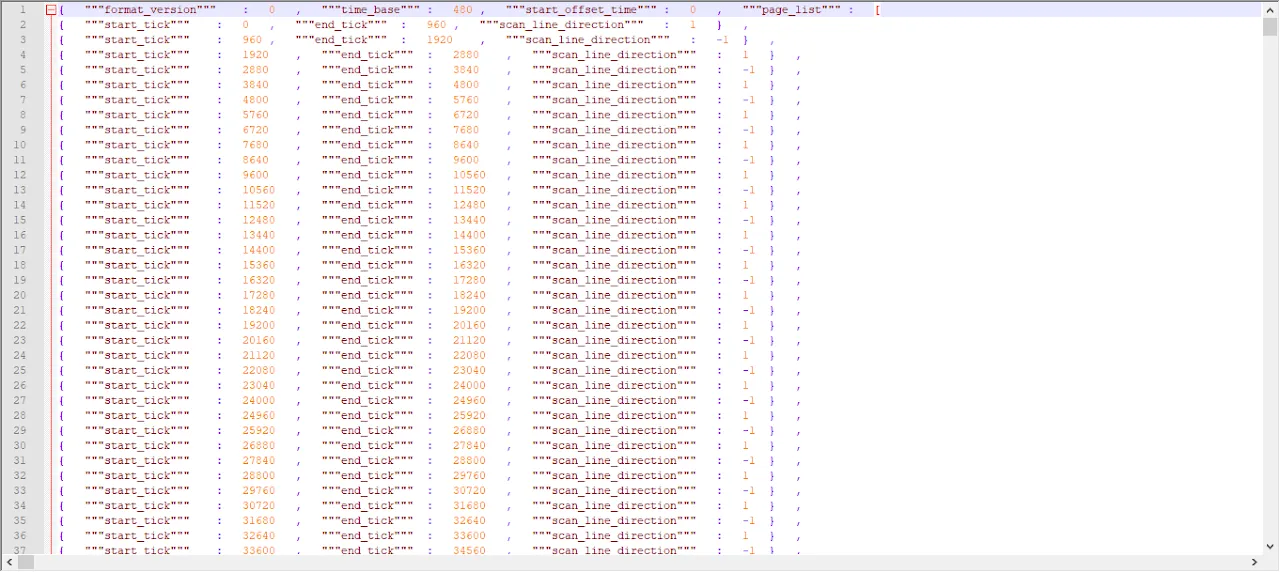Click the time_base value 480

(462, 10)
